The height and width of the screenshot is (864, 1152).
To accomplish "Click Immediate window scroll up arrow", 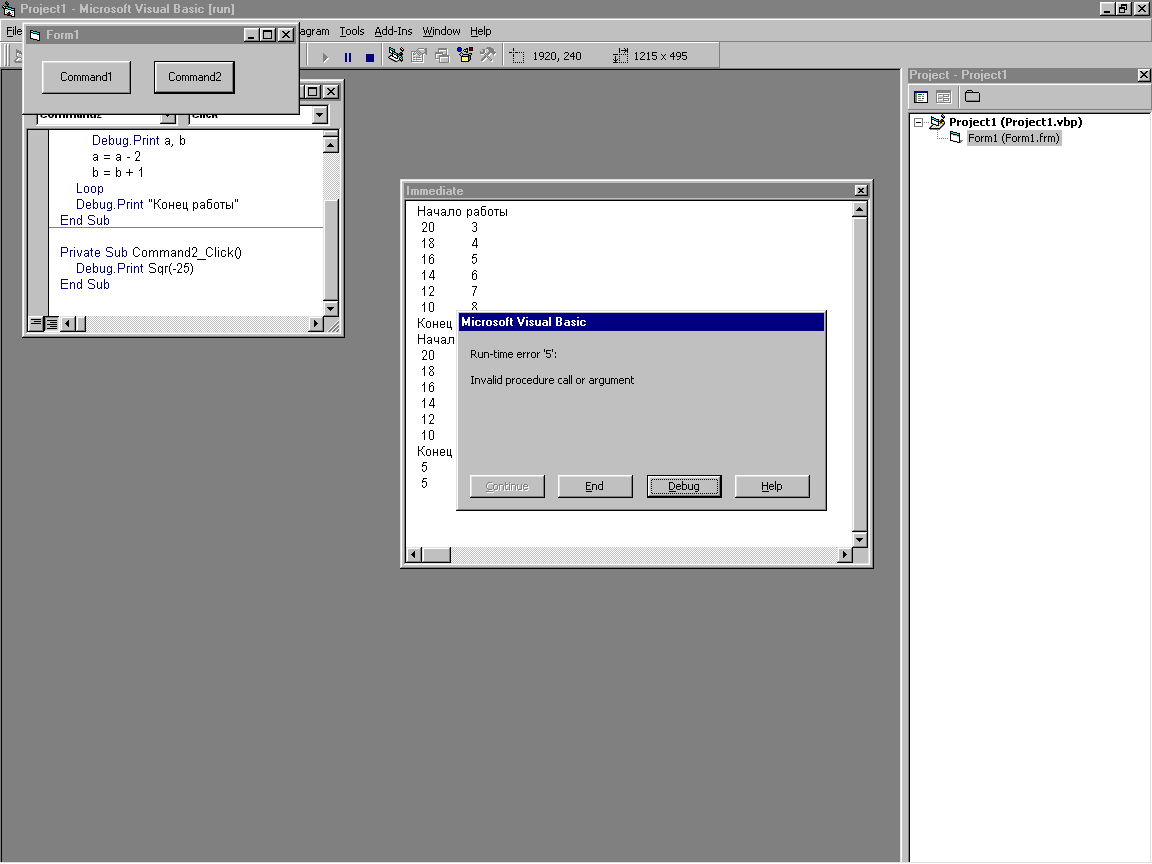I will 860,210.
